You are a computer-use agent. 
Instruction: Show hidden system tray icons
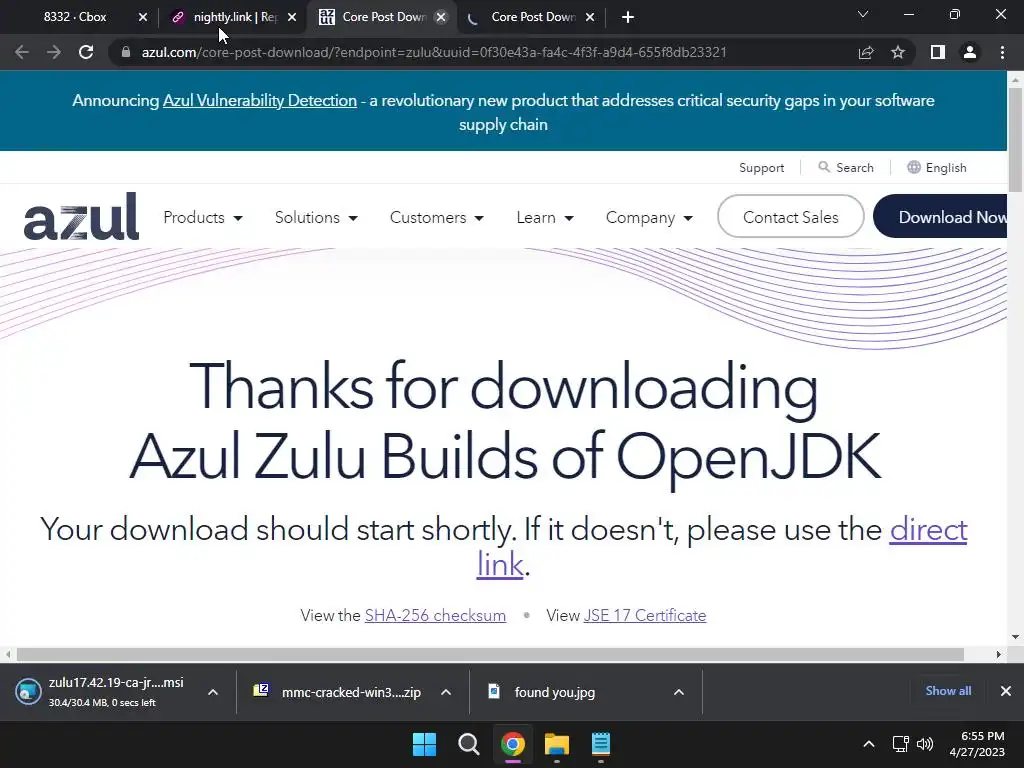tap(869, 744)
